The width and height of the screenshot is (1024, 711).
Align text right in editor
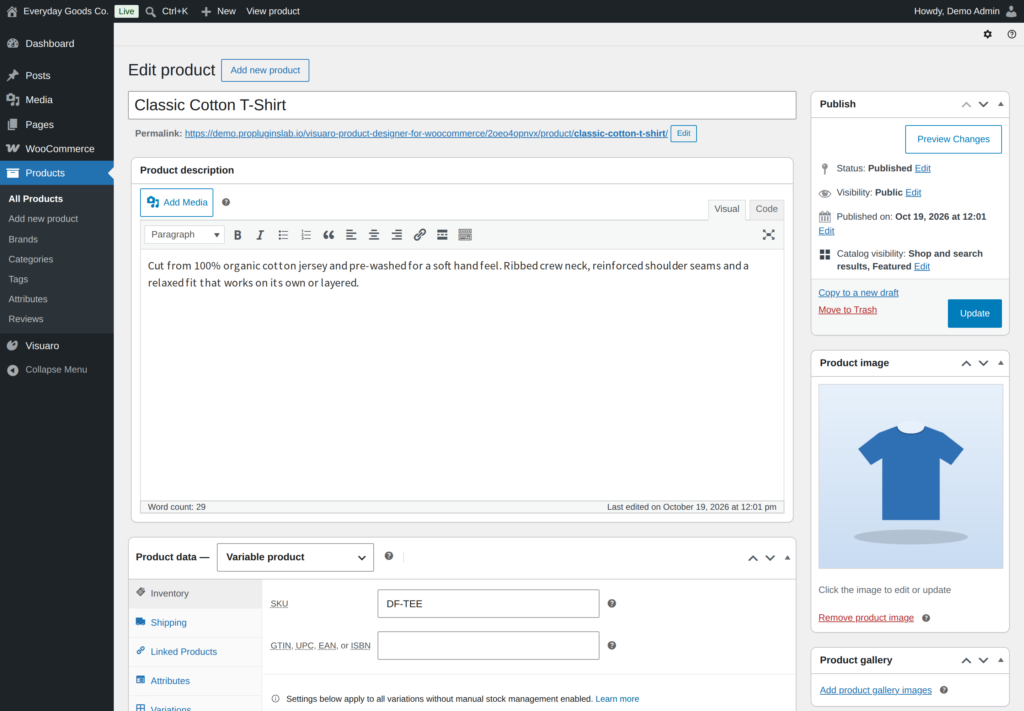coord(396,235)
